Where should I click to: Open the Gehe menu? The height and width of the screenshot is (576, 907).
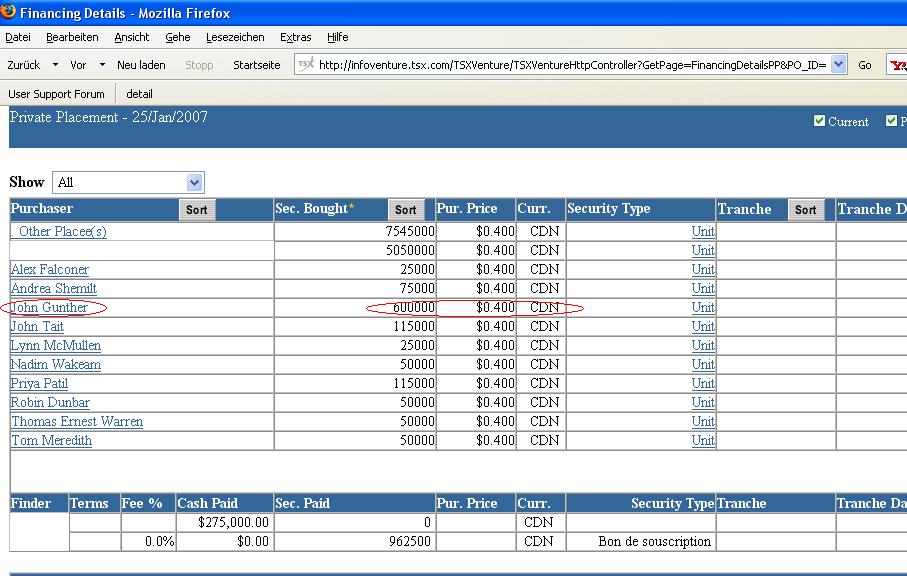(178, 38)
